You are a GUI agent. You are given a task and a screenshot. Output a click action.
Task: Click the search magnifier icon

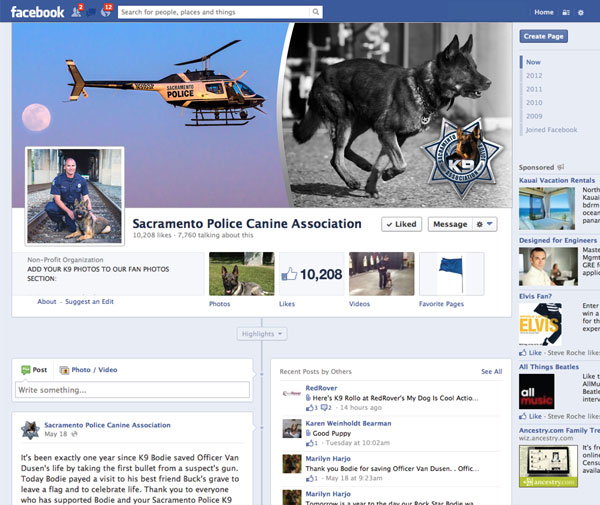click(316, 12)
